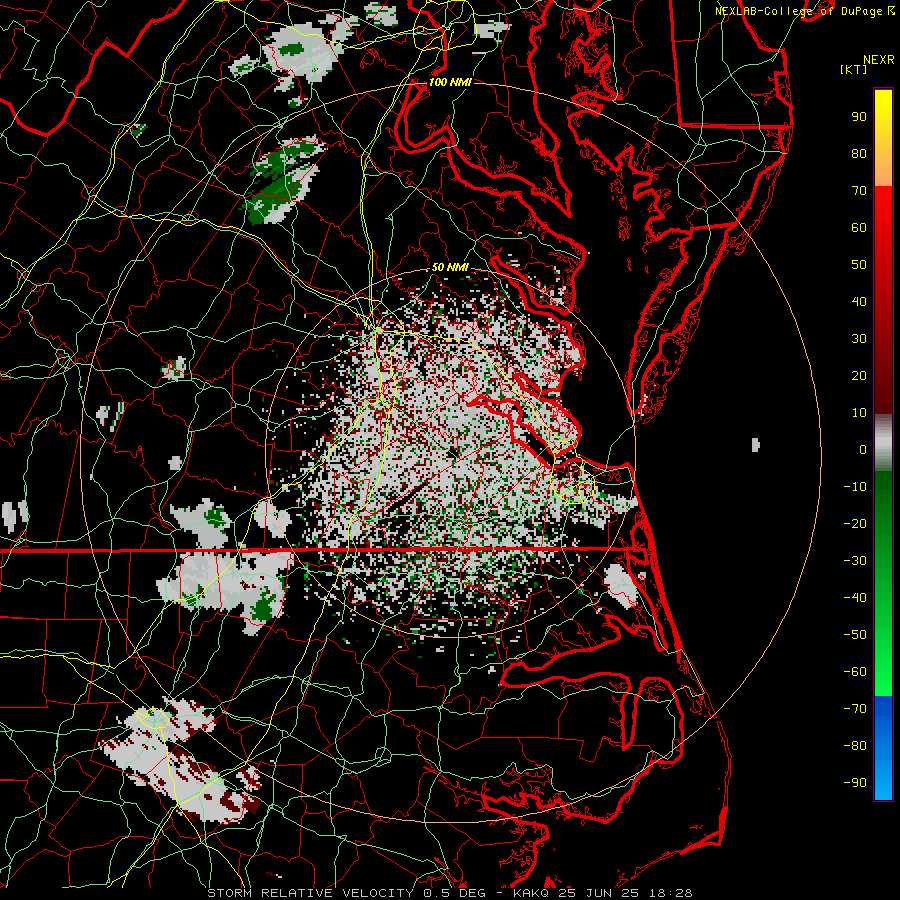Image resolution: width=900 pixels, height=900 pixels.
Task: Click the 0.5 DEG elevation text
Action: (x=455, y=893)
